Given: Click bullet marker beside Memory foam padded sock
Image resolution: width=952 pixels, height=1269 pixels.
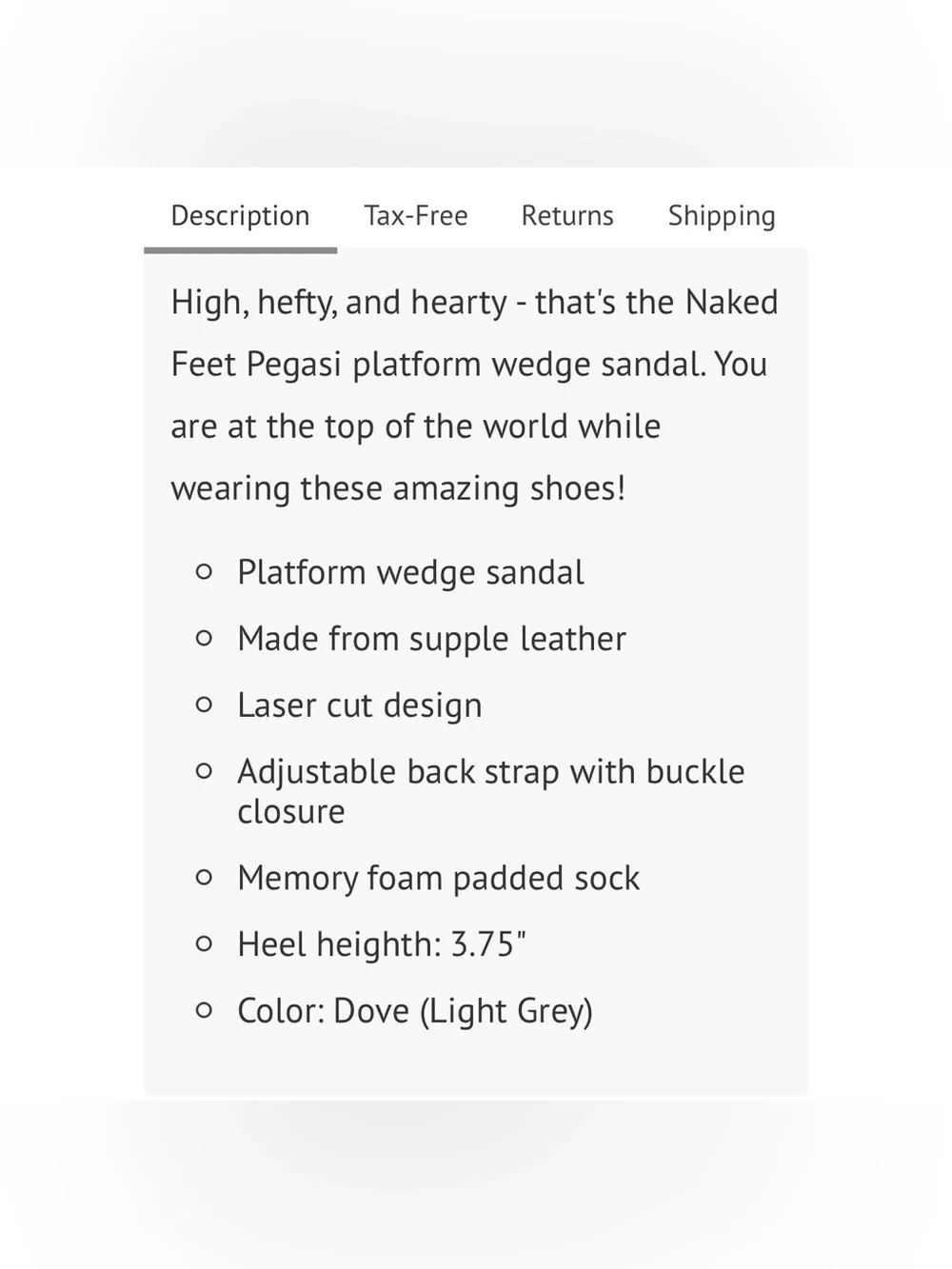Looking at the screenshot, I should 204,878.
